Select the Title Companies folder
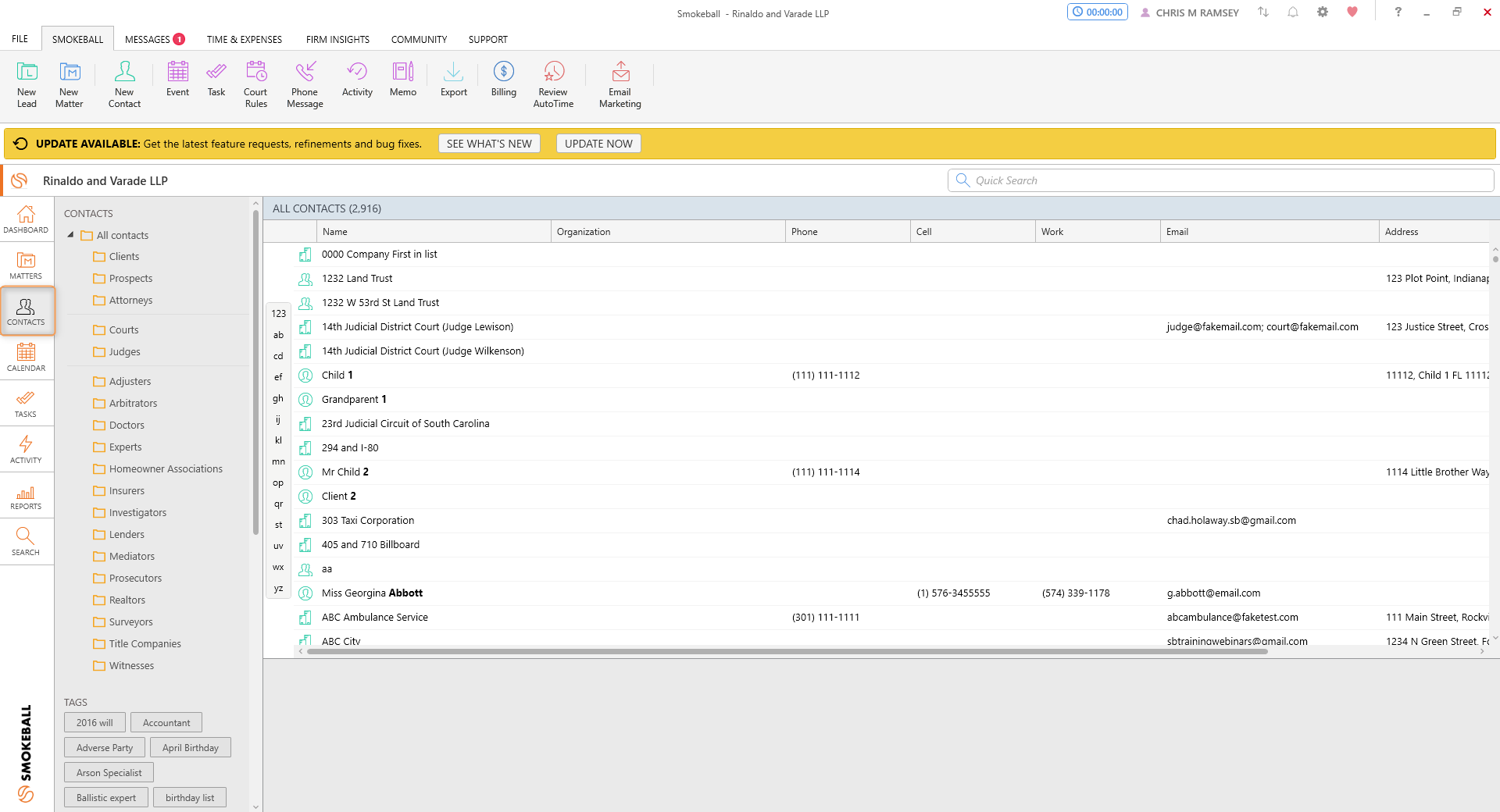 coord(137,643)
